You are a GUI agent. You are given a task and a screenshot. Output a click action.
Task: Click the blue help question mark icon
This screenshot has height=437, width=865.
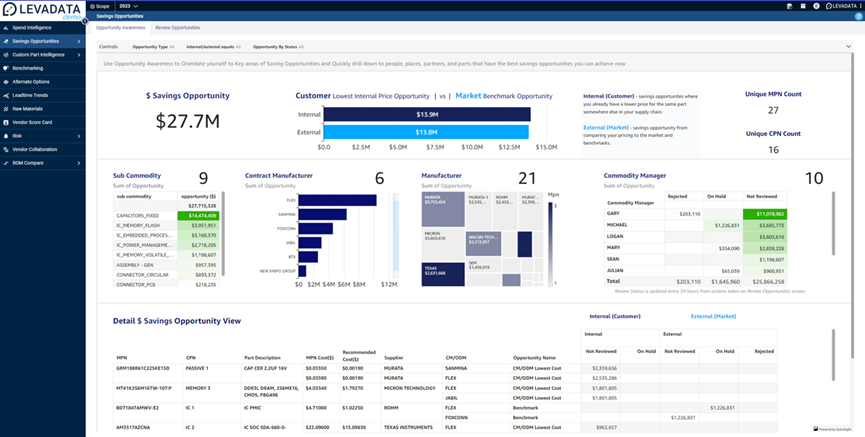point(858,17)
